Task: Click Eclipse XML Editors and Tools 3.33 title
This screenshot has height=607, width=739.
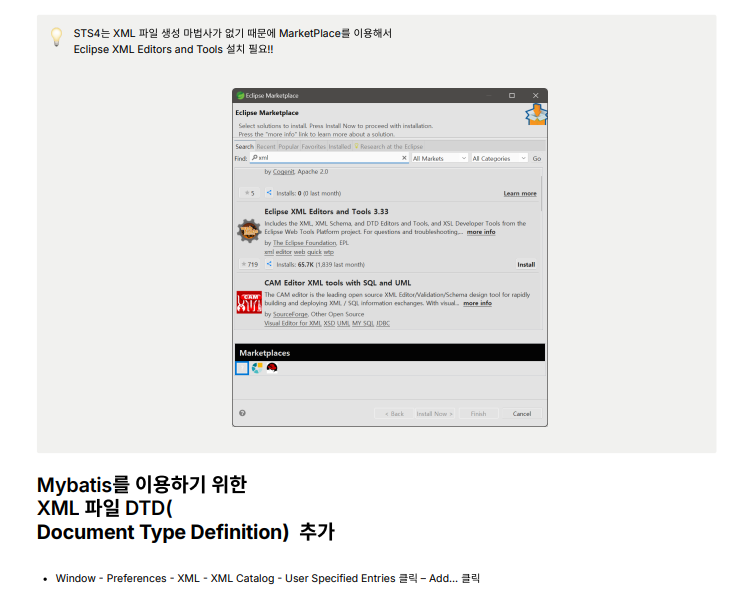Action: 326,212
